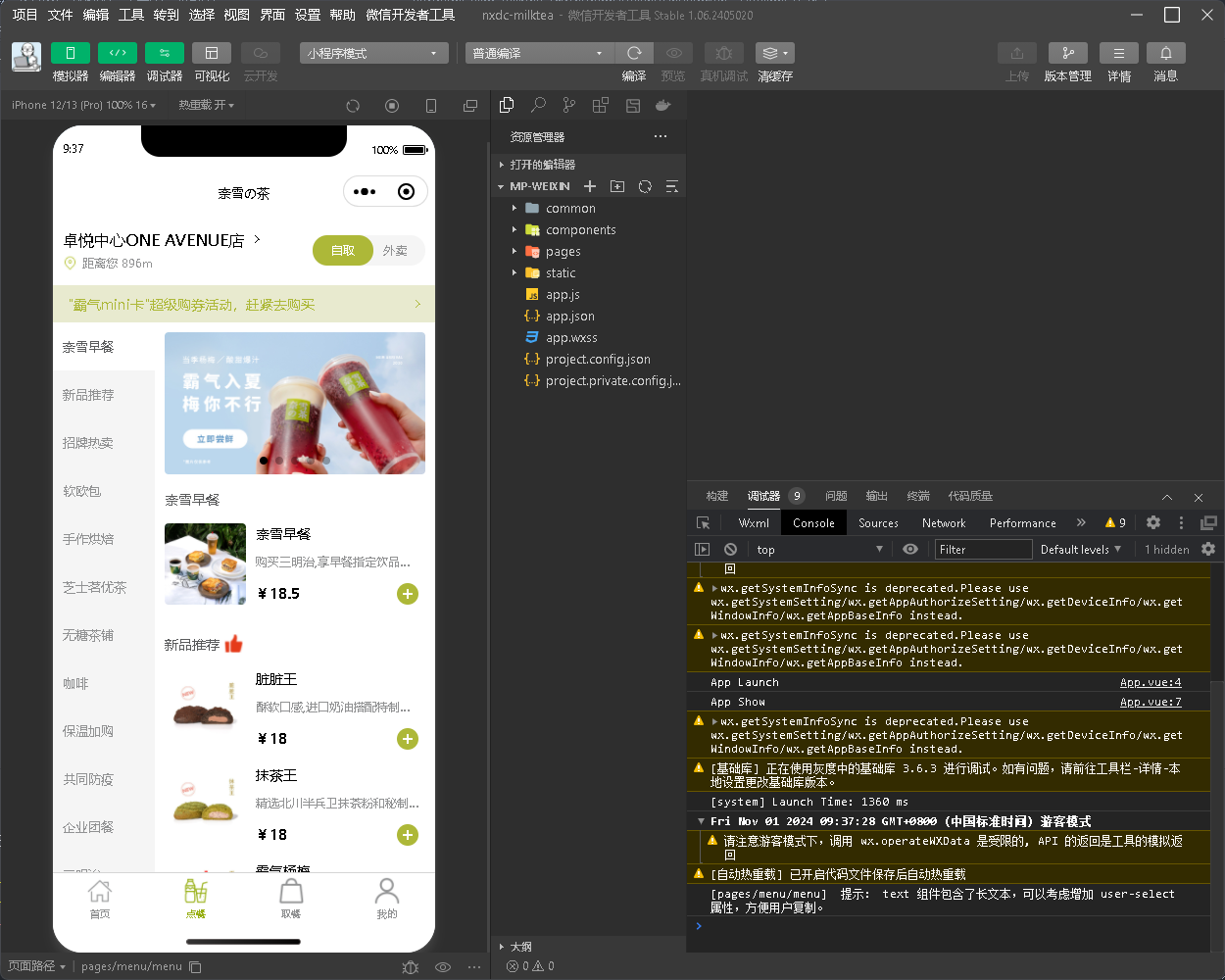Viewport: 1225px width, 980px height.
Task: Add 亲雪早餐 ¥18.5 to cart
Action: (x=408, y=594)
